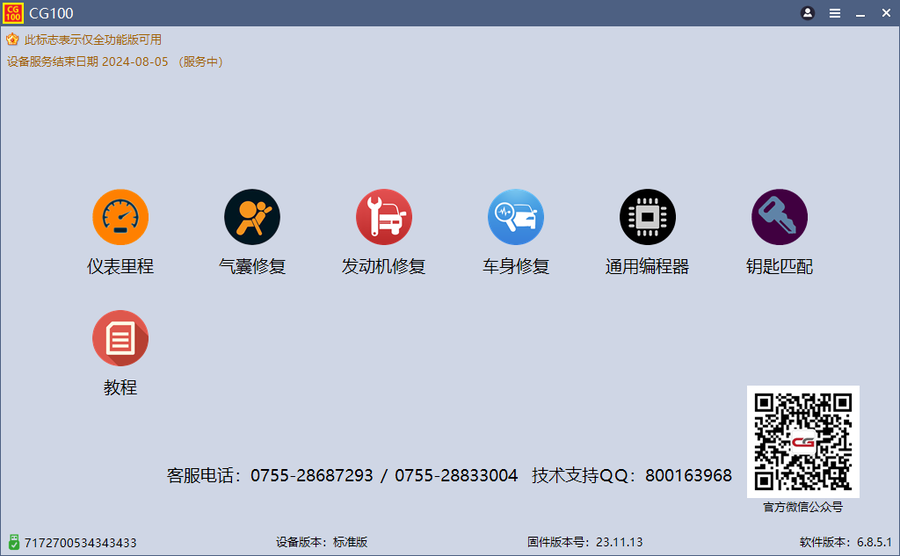Click the service end date 2024-08-05 text
900x556 pixels.
coord(135,62)
